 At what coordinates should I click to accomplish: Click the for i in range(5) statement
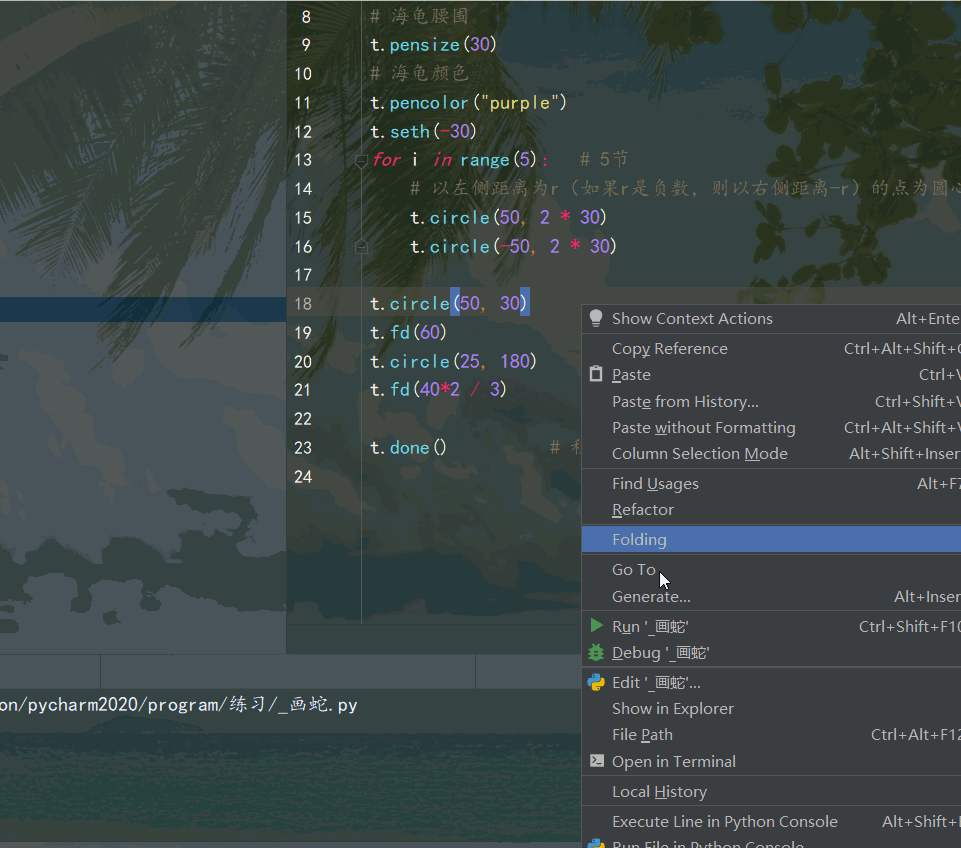click(x=460, y=160)
